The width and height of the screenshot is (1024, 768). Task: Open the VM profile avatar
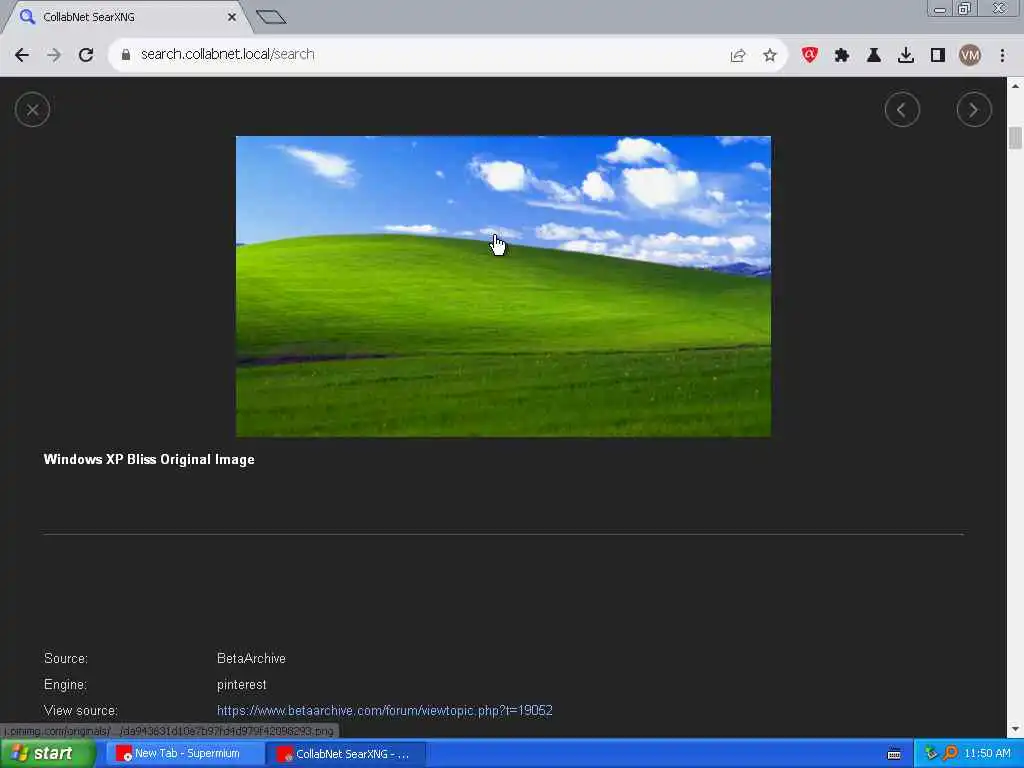click(970, 55)
